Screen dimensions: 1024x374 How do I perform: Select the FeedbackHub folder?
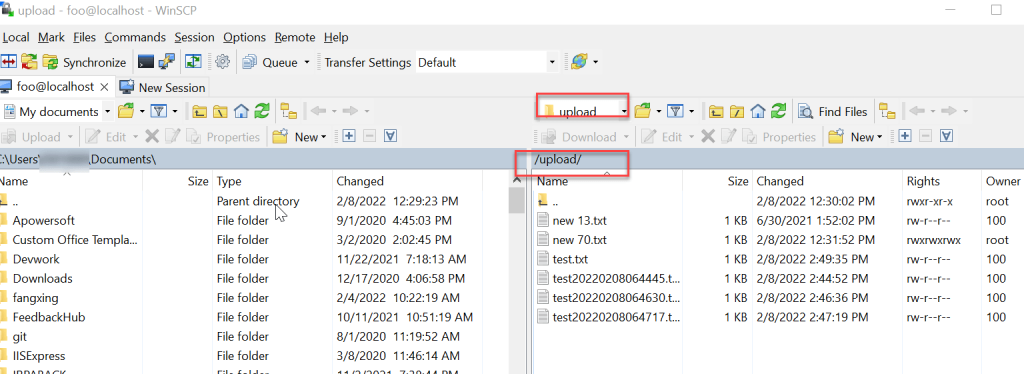49,317
